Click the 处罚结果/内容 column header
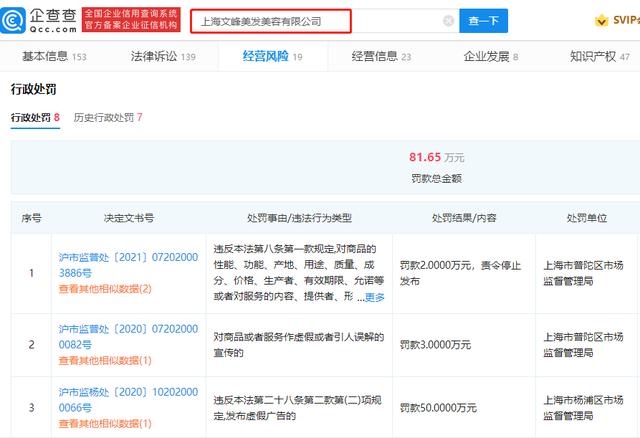Image resolution: width=640 pixels, height=438 pixels. click(464, 218)
